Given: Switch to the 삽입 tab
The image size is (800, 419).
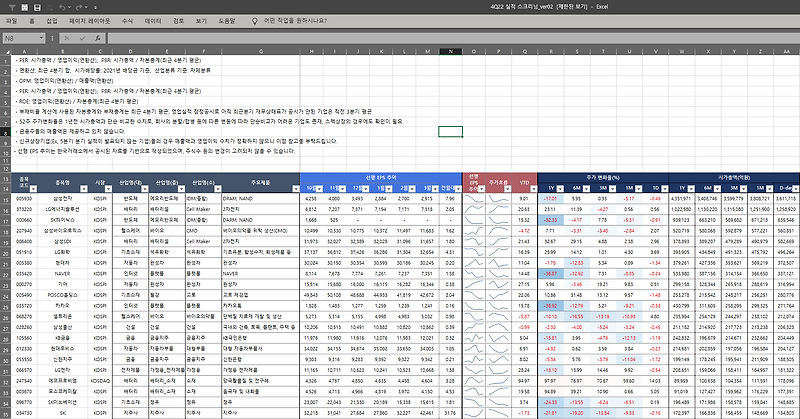Looking at the screenshot, I should point(52,21).
